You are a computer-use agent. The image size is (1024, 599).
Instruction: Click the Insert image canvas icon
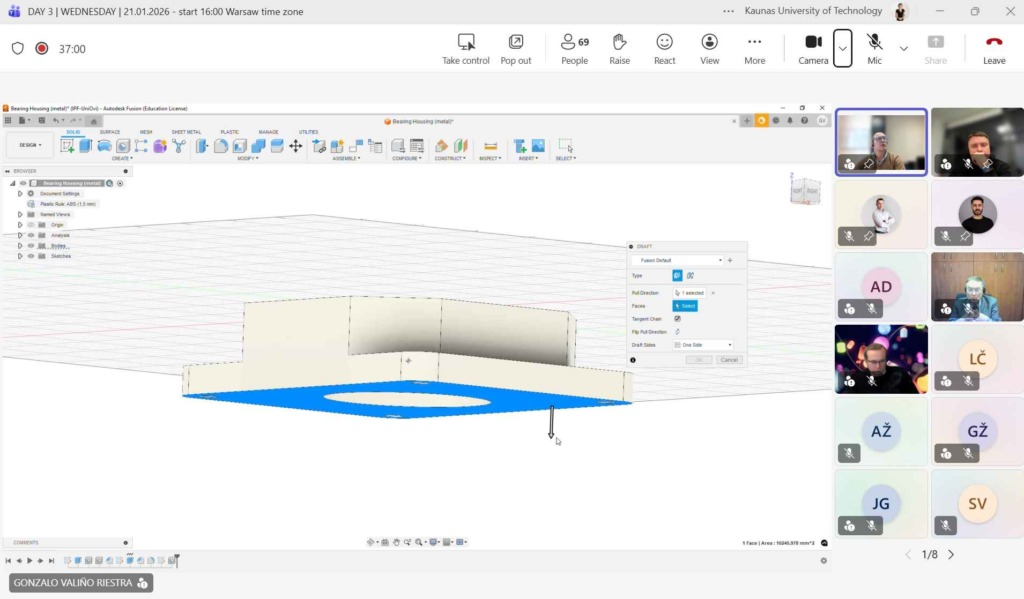[x=538, y=146]
